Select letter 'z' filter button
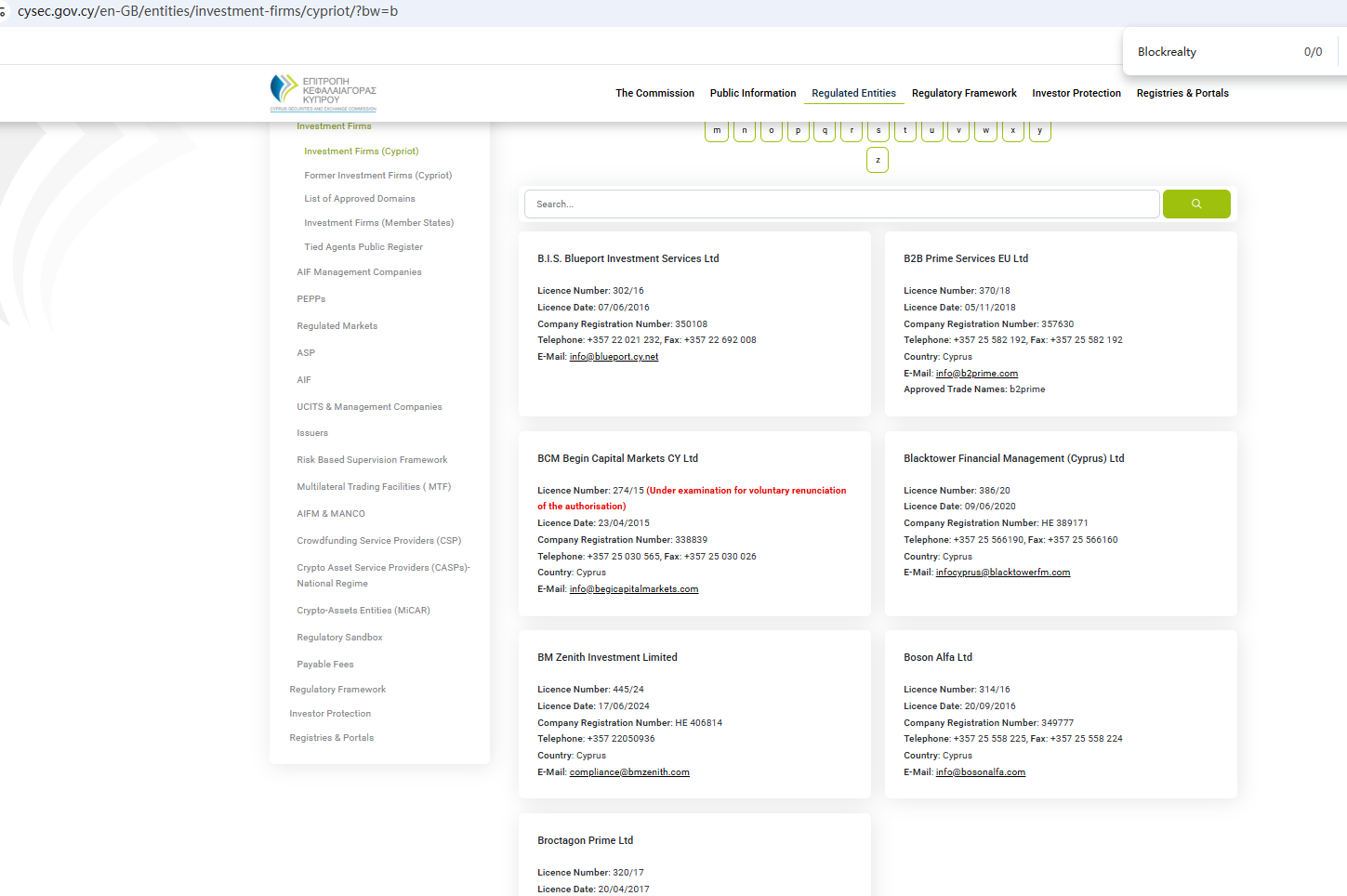Screen dimensions: 1347x896 click(878, 161)
